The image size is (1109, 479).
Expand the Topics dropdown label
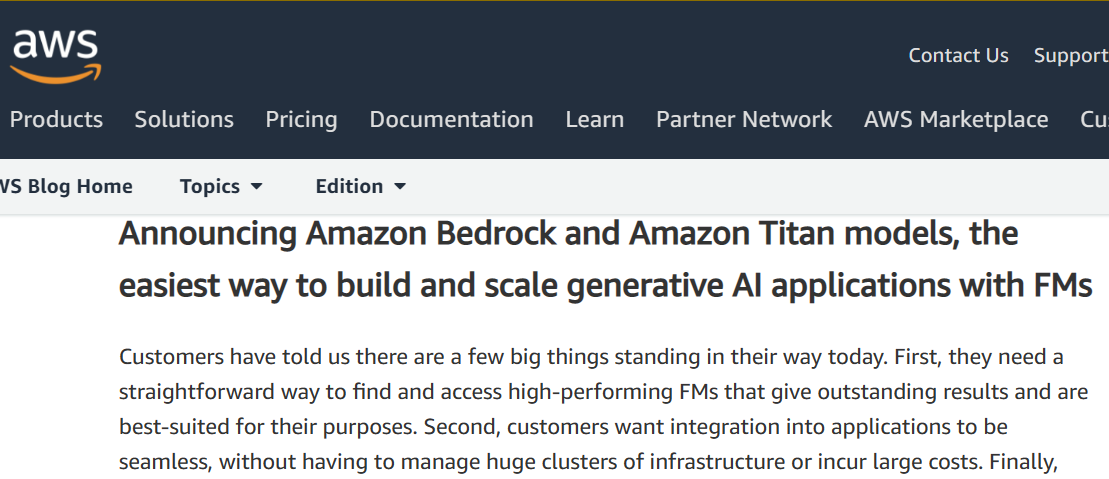pos(209,187)
